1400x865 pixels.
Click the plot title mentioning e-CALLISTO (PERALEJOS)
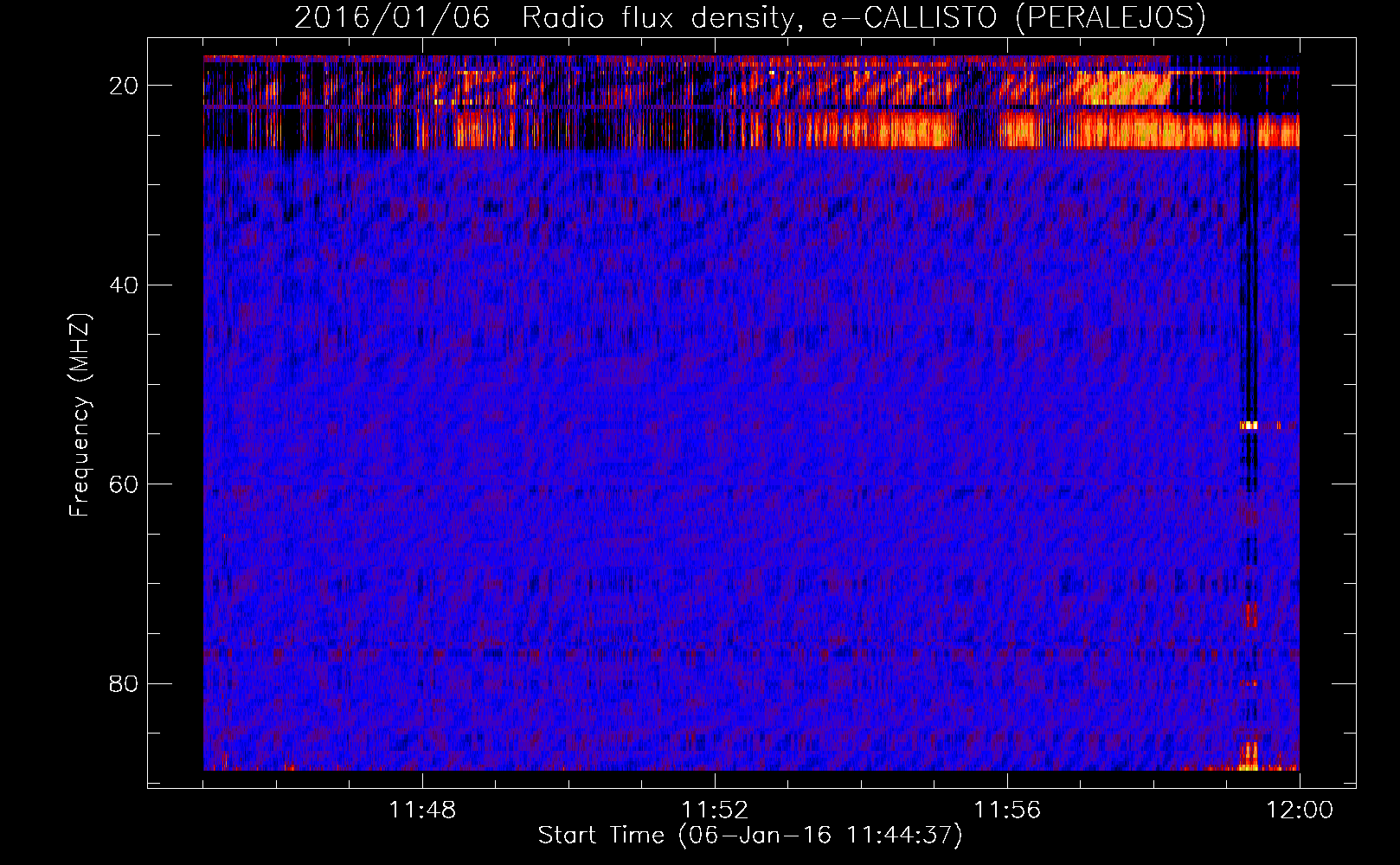pyautogui.click(x=749, y=18)
